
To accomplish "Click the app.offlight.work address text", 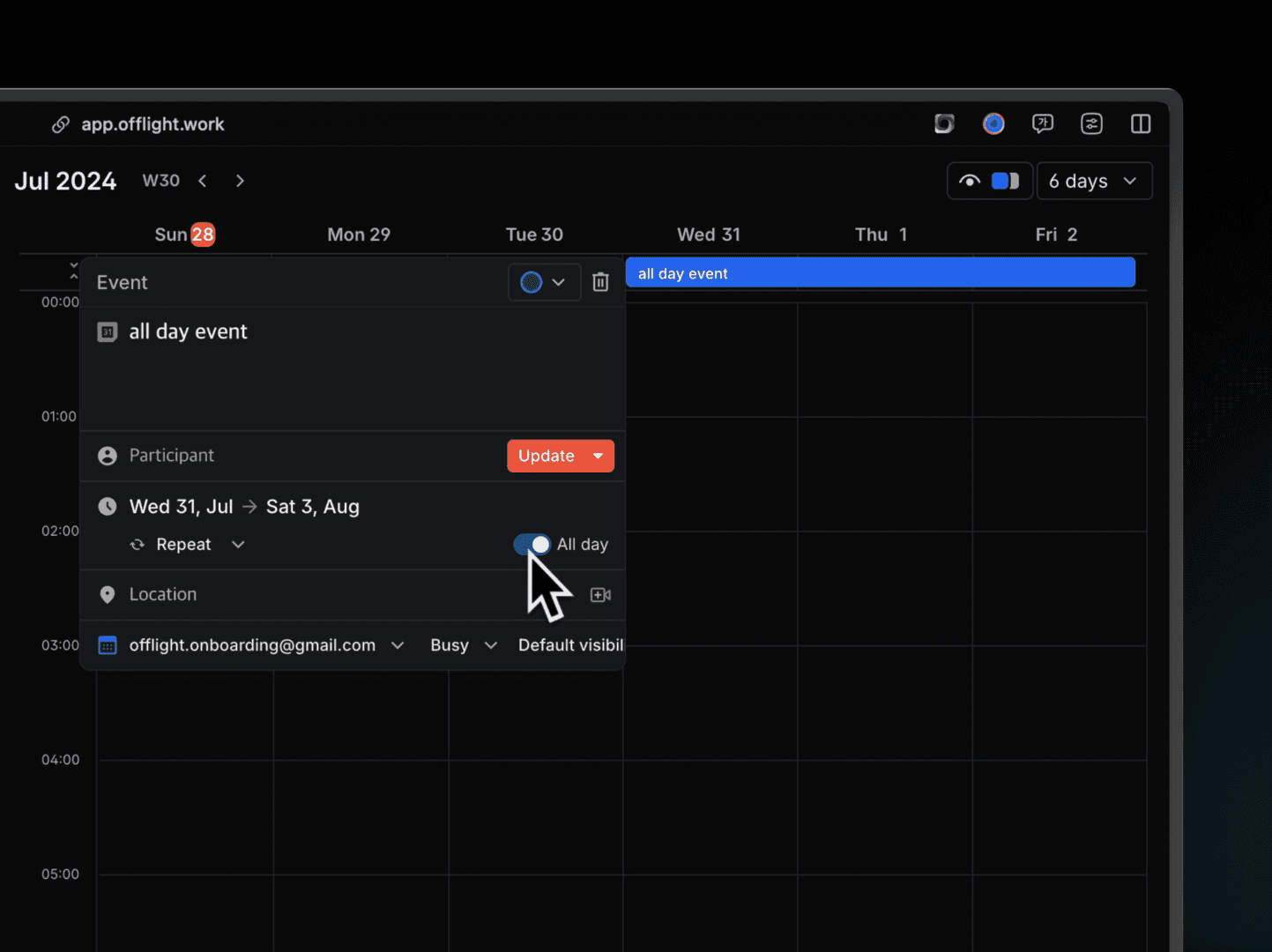I will point(153,124).
